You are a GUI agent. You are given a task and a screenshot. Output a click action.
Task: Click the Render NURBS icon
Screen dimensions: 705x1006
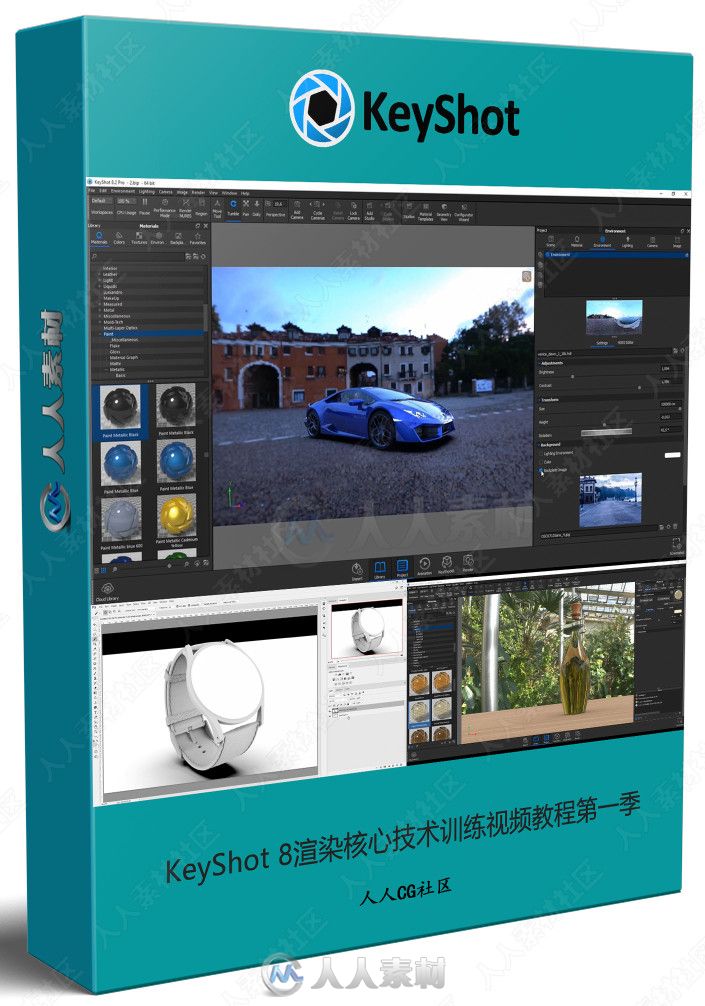click(x=185, y=208)
